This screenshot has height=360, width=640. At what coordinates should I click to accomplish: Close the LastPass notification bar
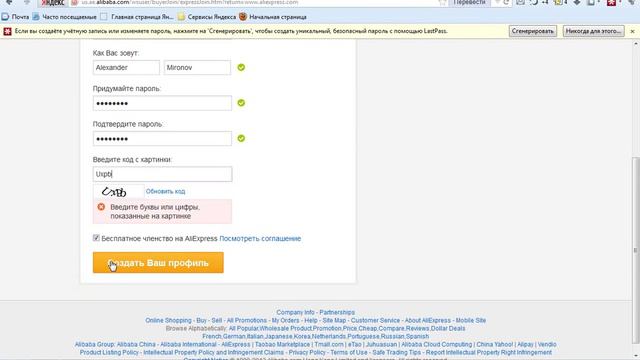pos(632,31)
